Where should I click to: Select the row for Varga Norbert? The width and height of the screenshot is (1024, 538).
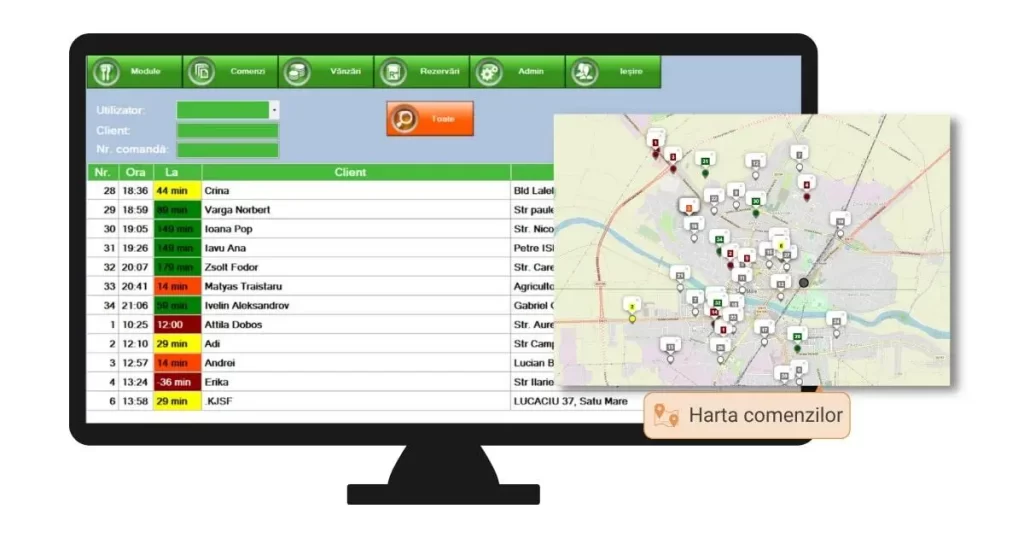[x=320, y=210]
